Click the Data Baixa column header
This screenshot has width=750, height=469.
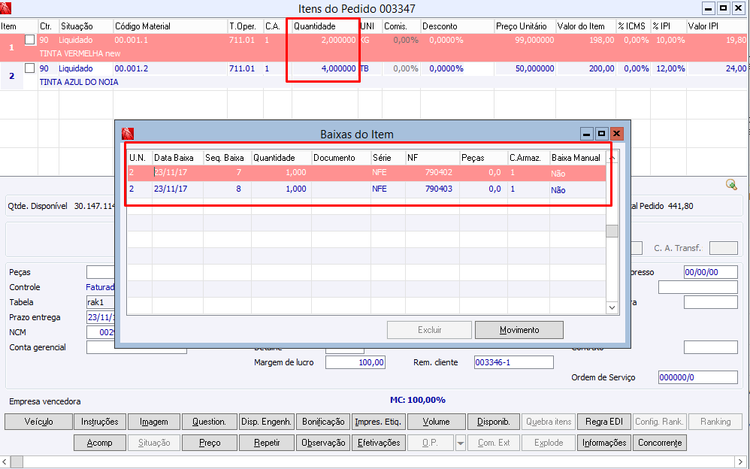click(x=177, y=158)
